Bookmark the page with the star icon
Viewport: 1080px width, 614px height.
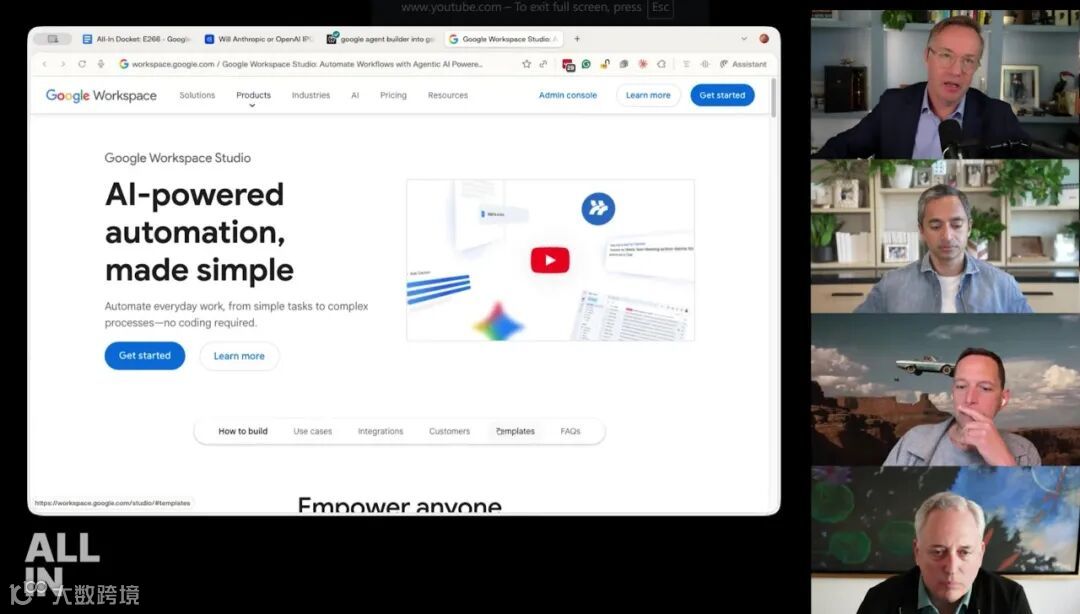pos(526,64)
